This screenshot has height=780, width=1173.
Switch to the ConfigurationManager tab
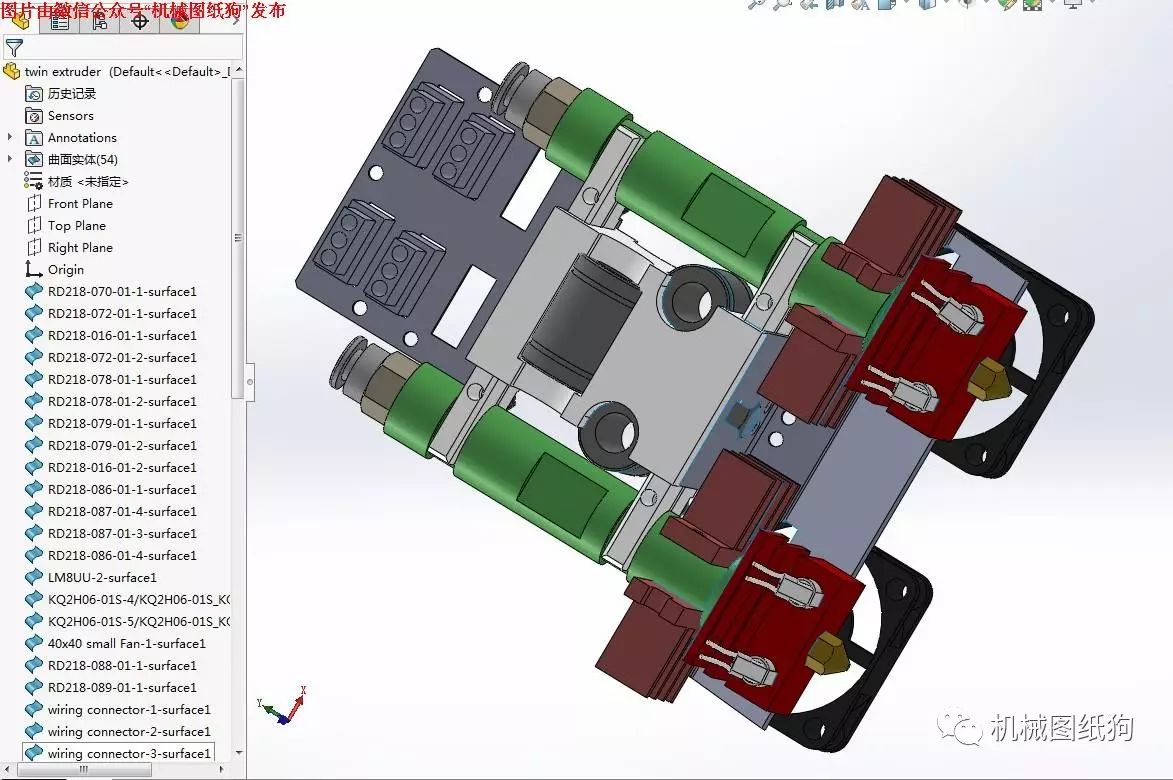click(x=99, y=21)
